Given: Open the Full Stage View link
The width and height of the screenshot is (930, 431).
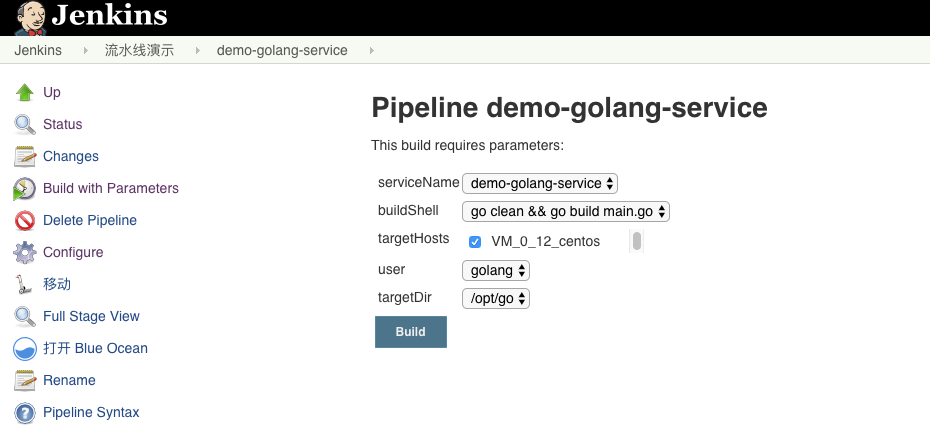Looking at the screenshot, I should tap(91, 317).
